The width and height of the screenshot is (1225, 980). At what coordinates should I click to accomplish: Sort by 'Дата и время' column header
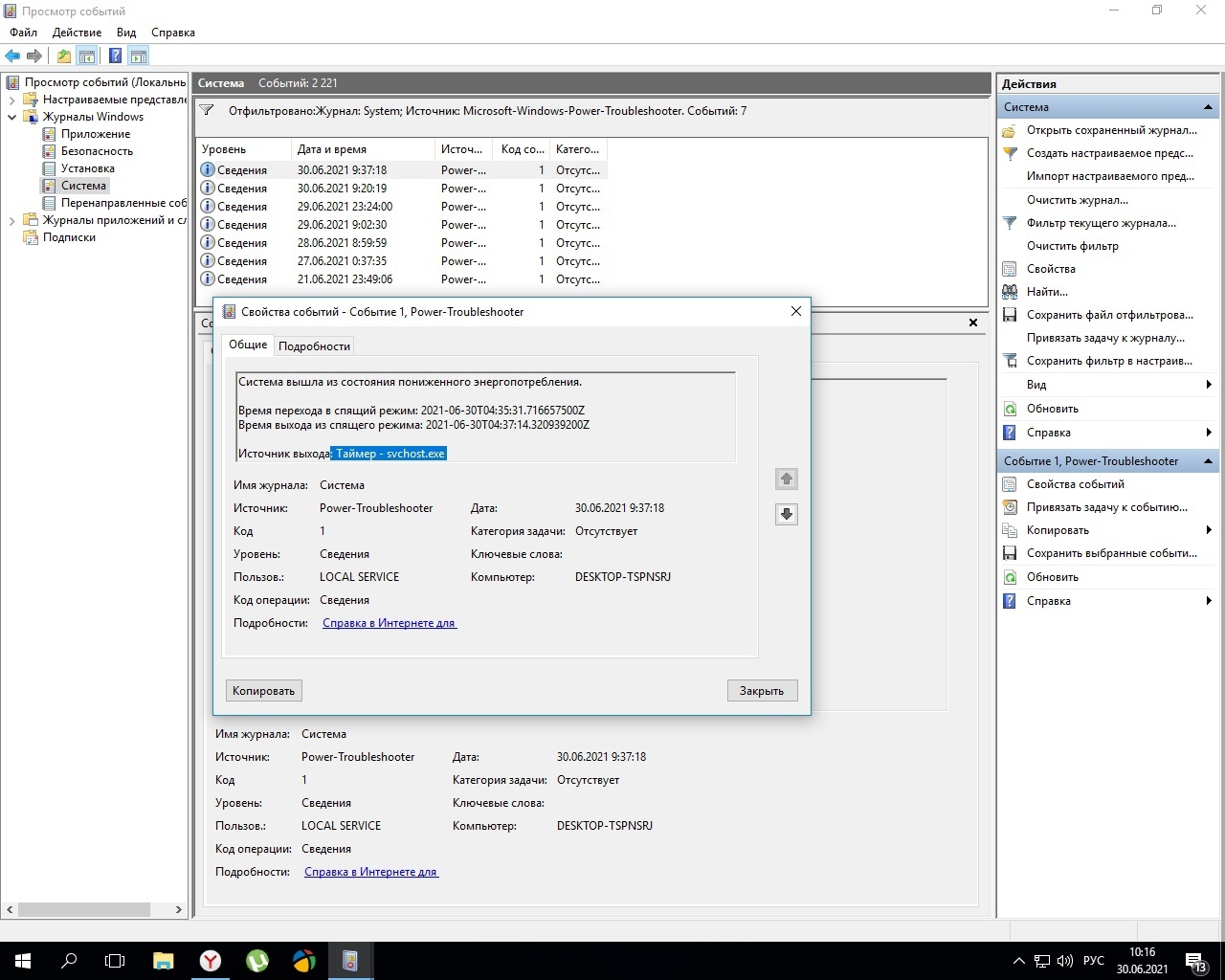tap(363, 149)
